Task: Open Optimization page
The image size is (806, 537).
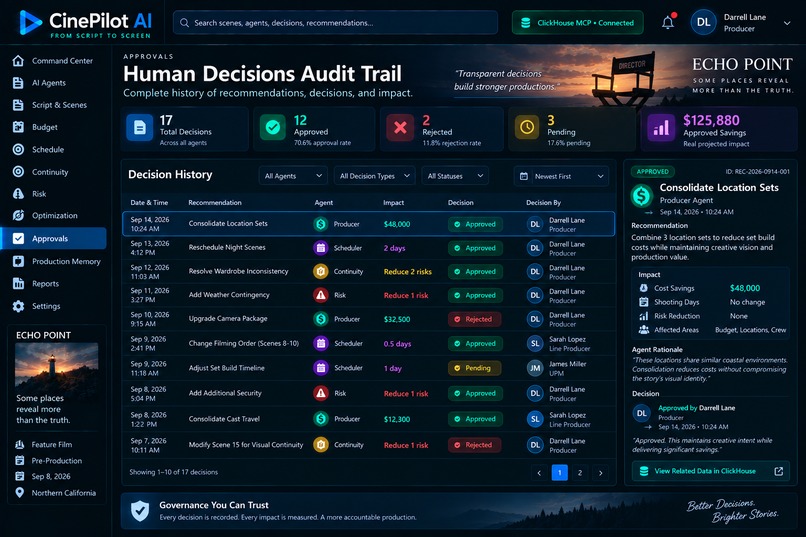Action: click(54, 215)
